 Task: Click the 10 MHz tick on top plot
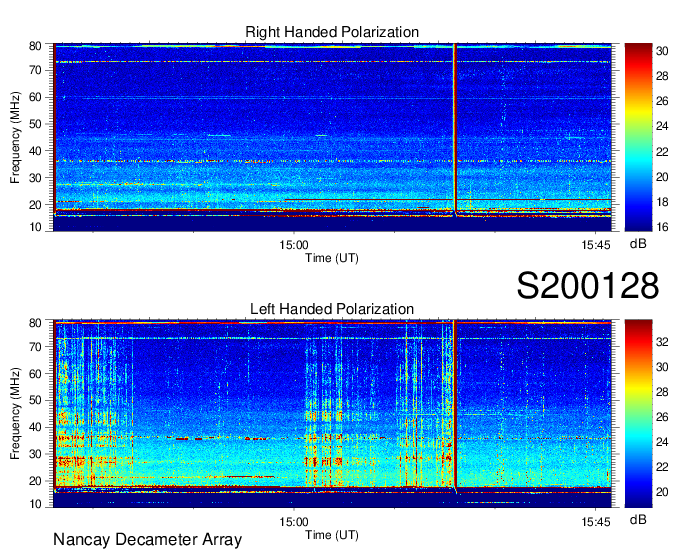click(35, 227)
